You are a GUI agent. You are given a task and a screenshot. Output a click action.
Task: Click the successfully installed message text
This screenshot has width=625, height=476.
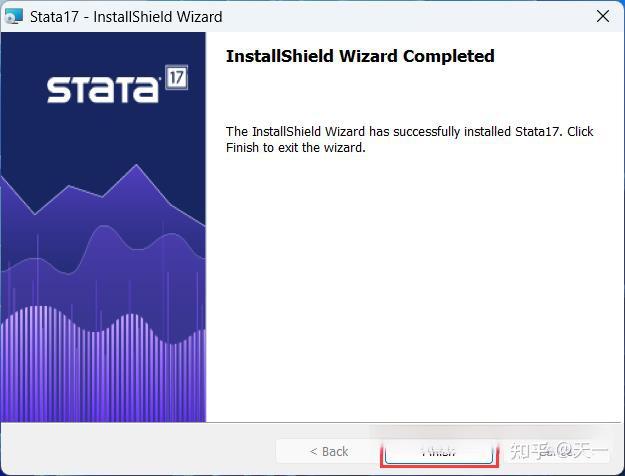coord(409,140)
